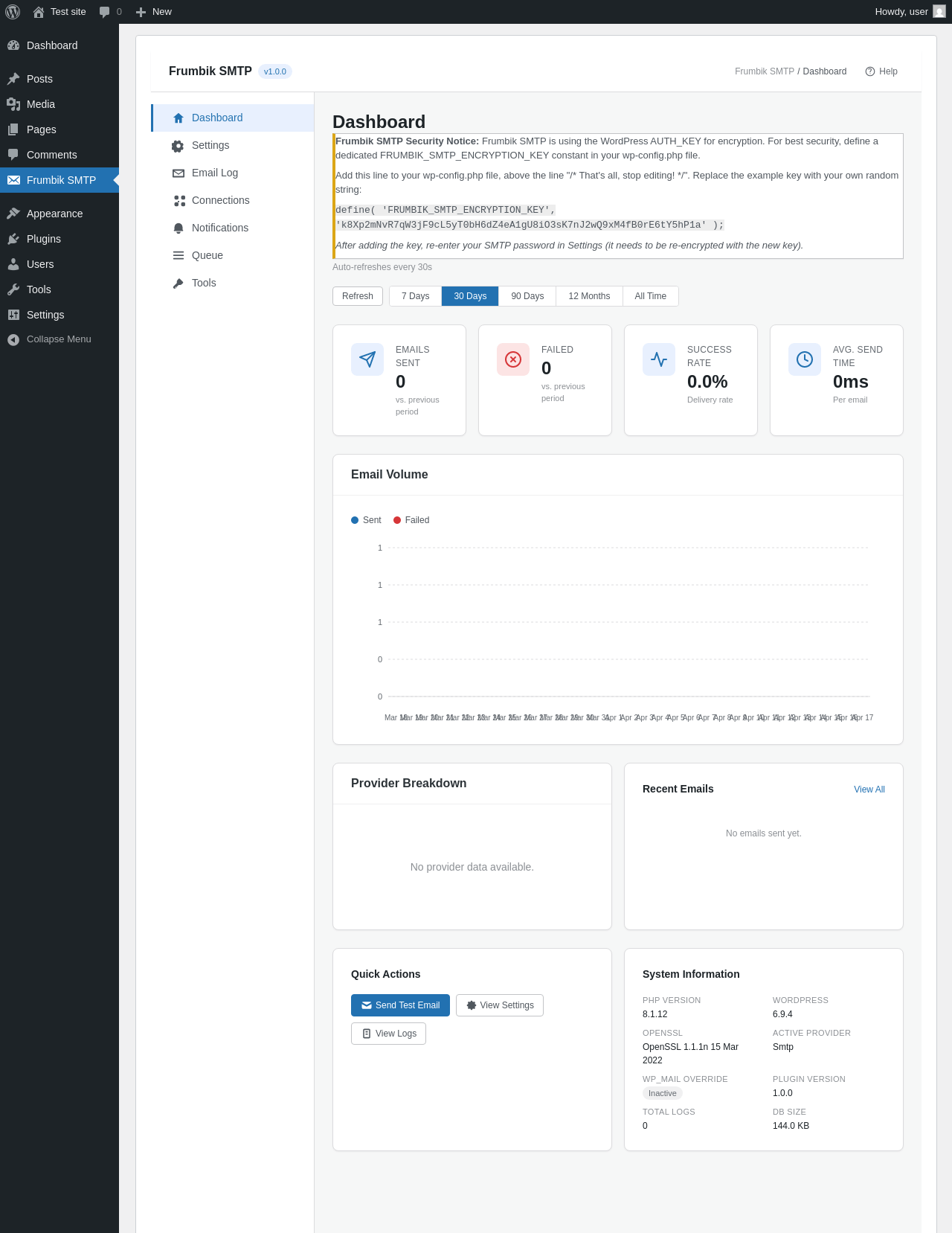Click the Avg. Send Time clock icon
Screen dimensions: 952x1233
coord(805,359)
